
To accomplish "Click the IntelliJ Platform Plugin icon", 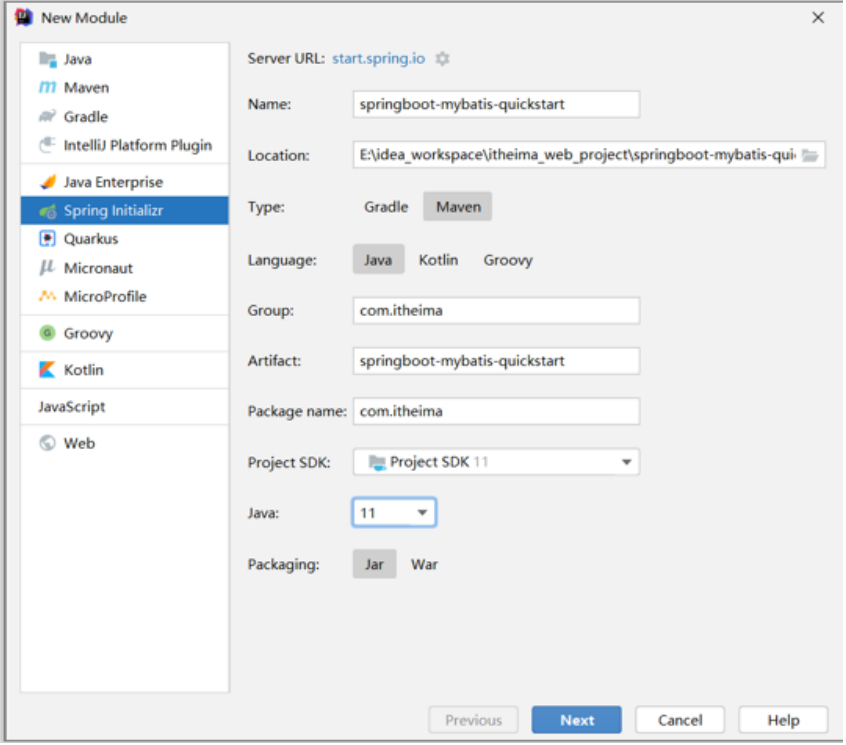I will click(47, 145).
